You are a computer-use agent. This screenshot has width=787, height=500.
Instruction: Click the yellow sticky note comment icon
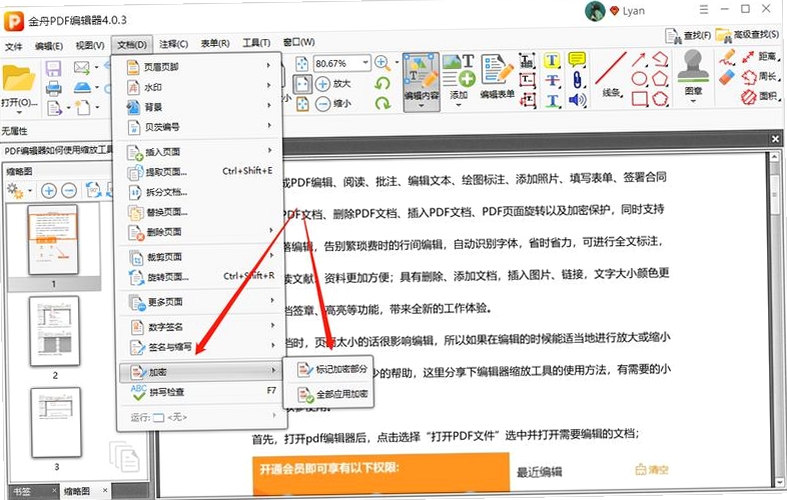click(x=577, y=60)
